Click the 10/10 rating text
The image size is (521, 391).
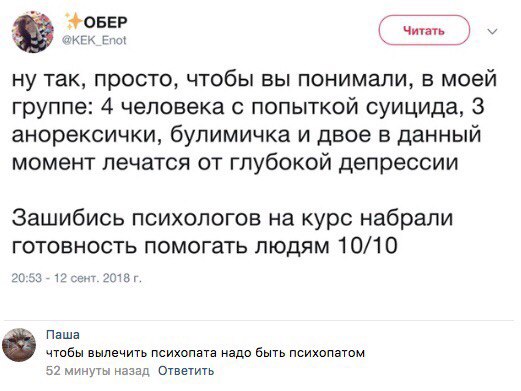click(x=367, y=246)
